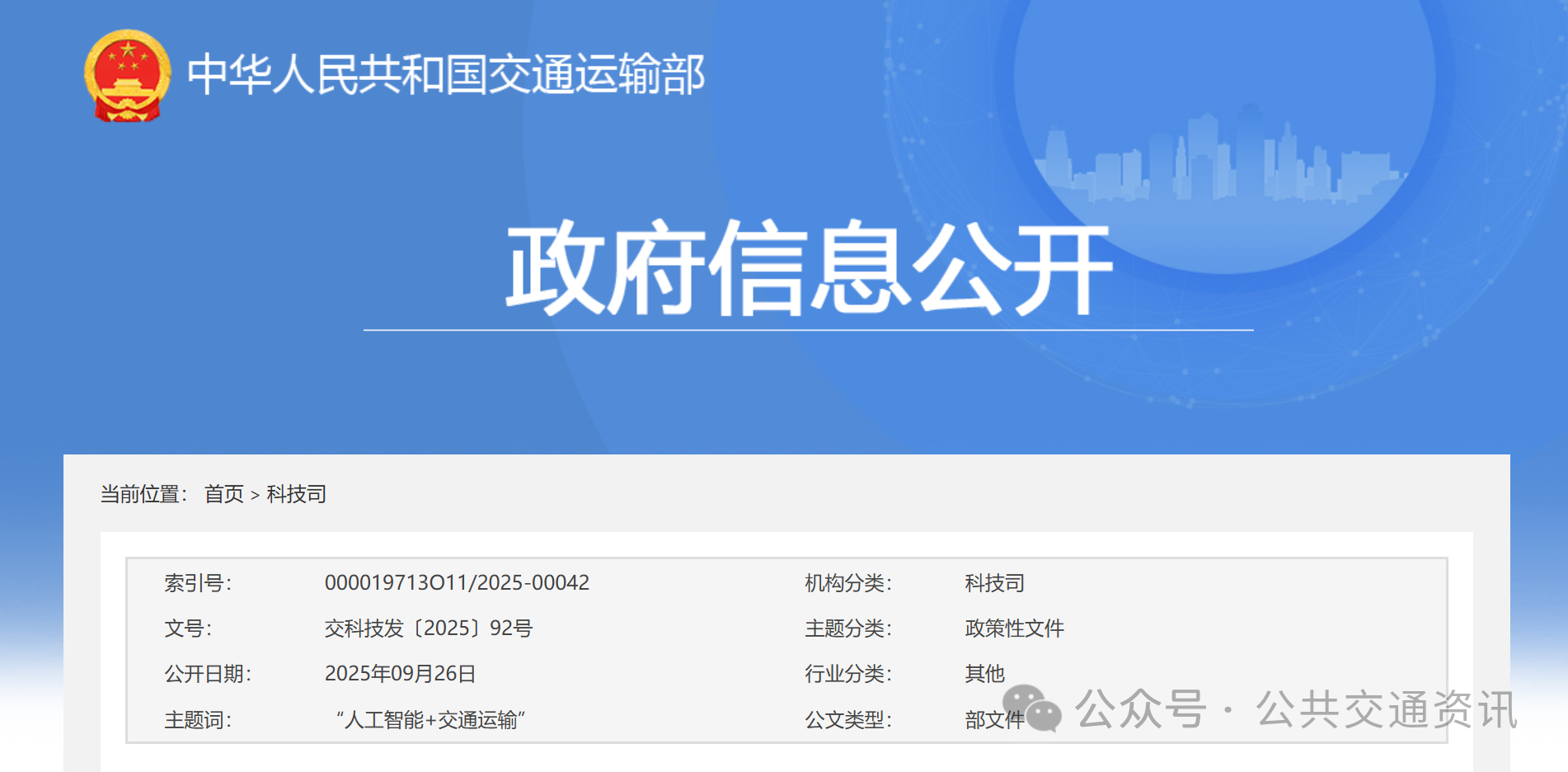1568x772 pixels.
Task: Click the 当前位置 label
Action: [143, 494]
